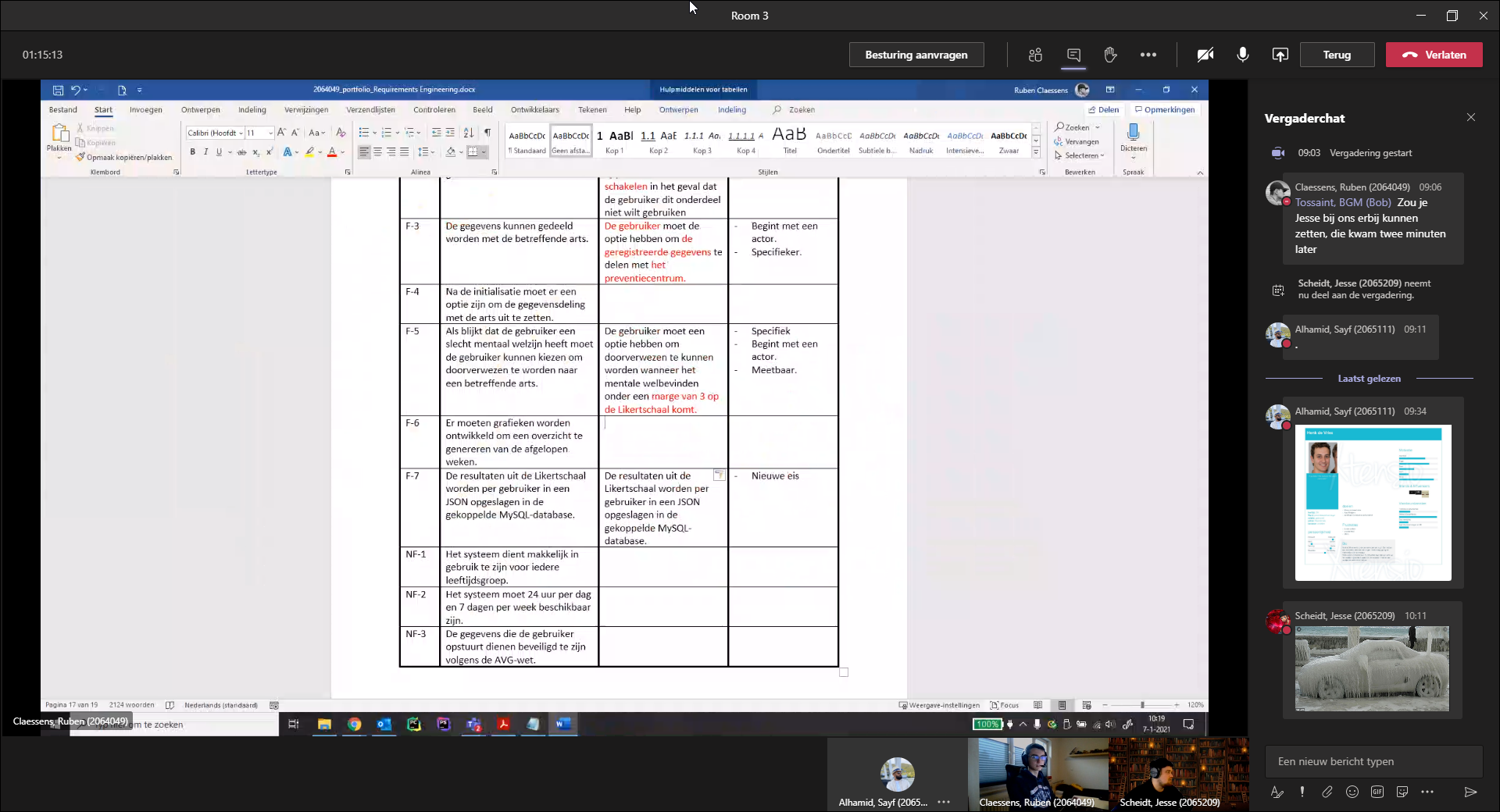
Task: Open the frozen car image in chat
Action: coord(1372,668)
